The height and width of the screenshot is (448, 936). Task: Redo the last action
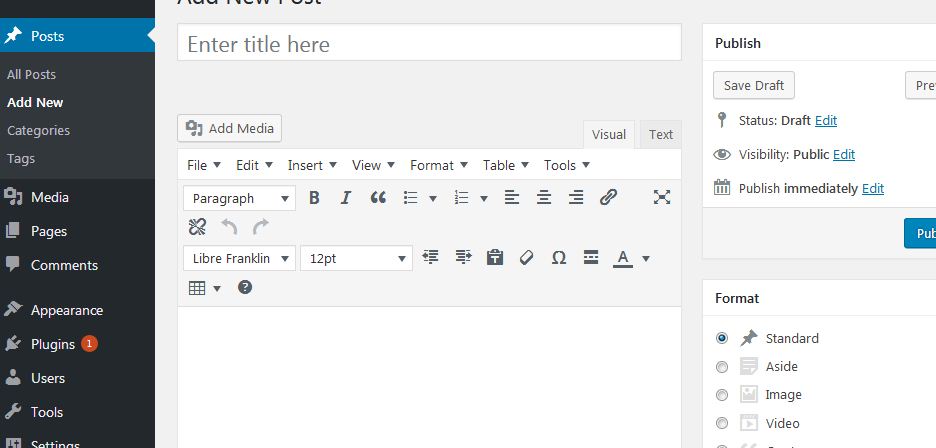[261, 227]
